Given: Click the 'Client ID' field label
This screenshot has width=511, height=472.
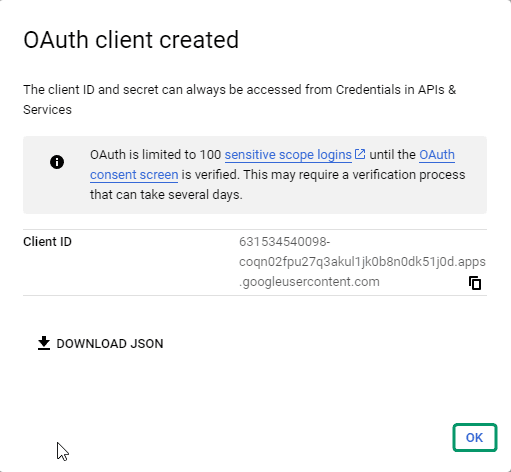Looking at the screenshot, I should tap(47, 242).
